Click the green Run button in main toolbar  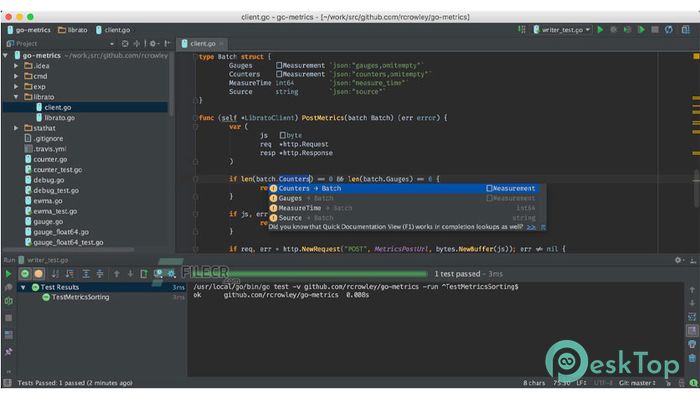click(600, 30)
